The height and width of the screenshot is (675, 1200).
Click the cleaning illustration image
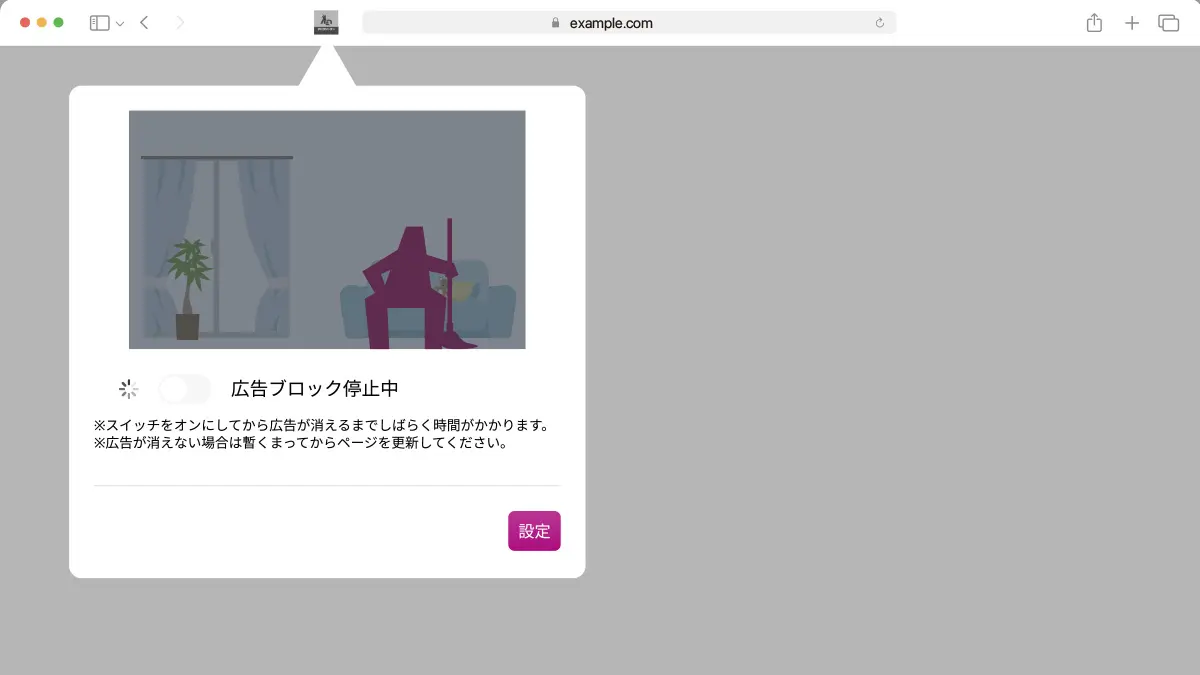point(327,229)
